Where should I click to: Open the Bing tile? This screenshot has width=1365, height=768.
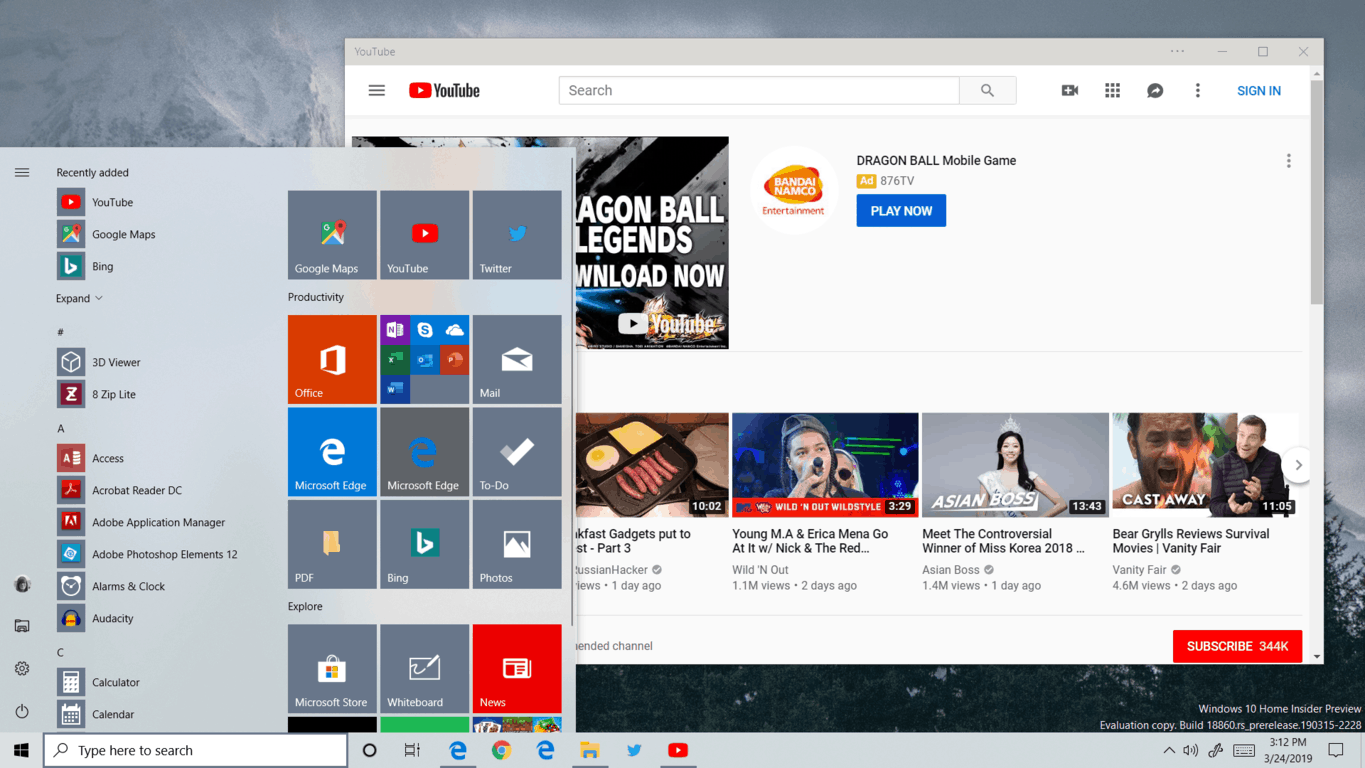point(424,544)
